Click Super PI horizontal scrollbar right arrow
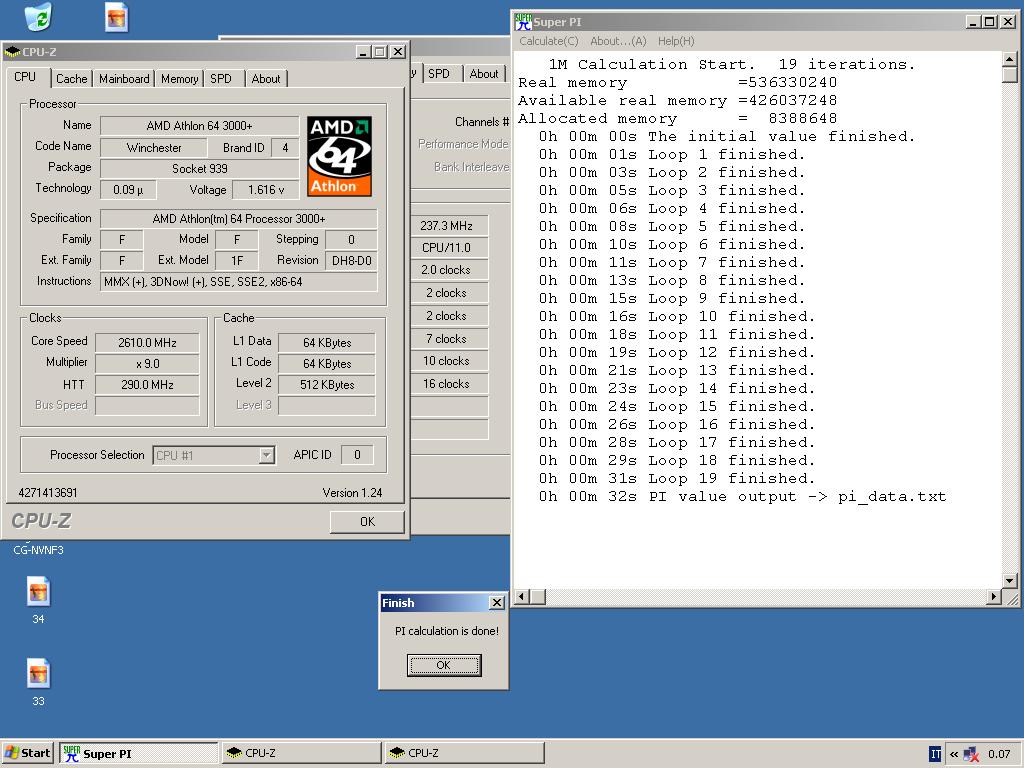 pos(994,596)
